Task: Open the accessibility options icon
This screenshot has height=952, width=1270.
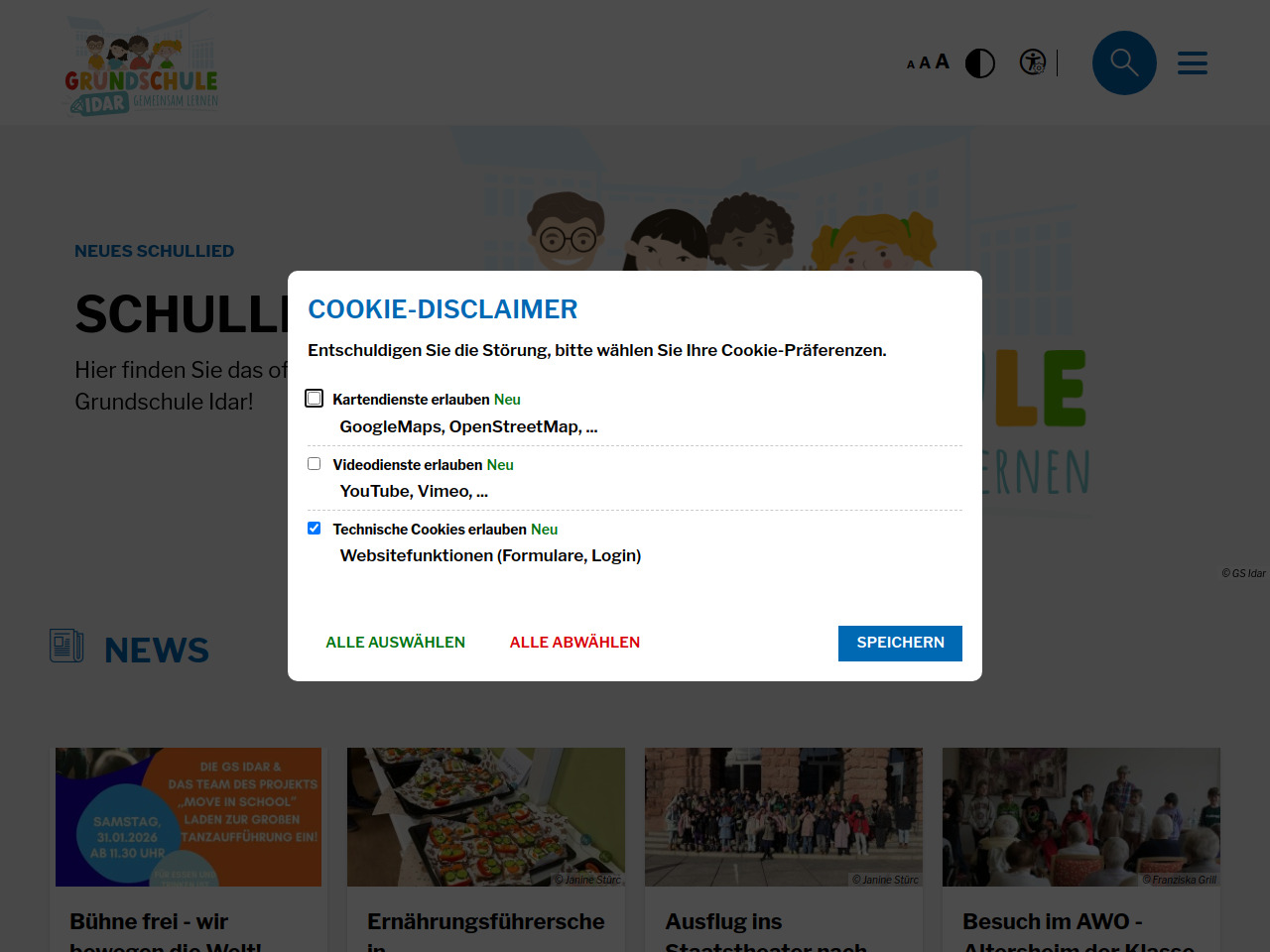Action: pos(1033,62)
